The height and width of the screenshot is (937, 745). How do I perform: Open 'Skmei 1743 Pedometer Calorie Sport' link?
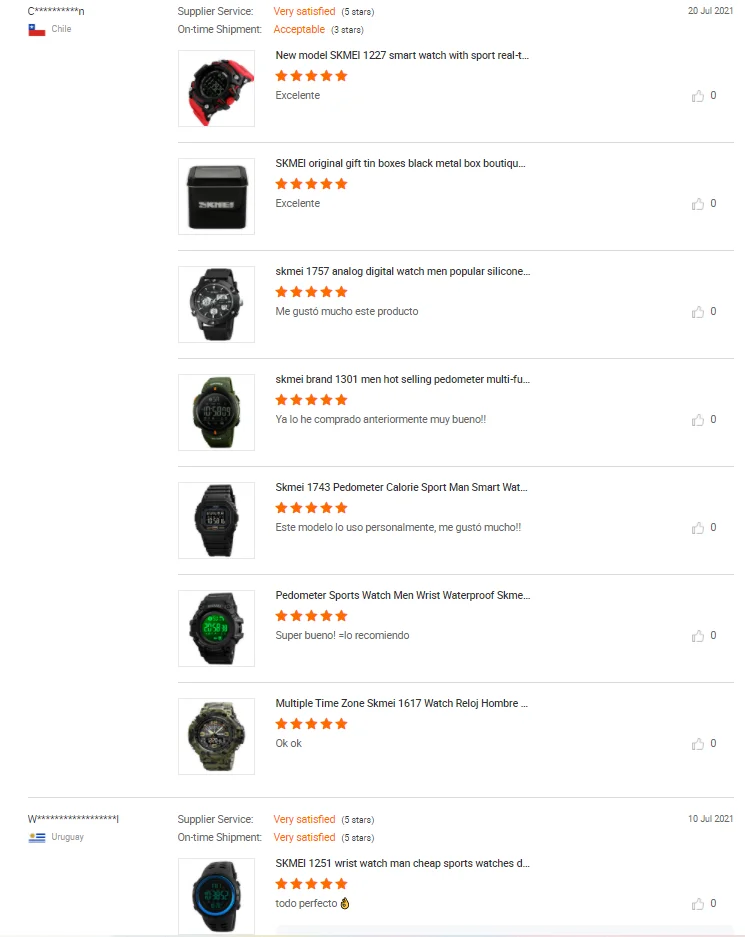click(x=401, y=488)
